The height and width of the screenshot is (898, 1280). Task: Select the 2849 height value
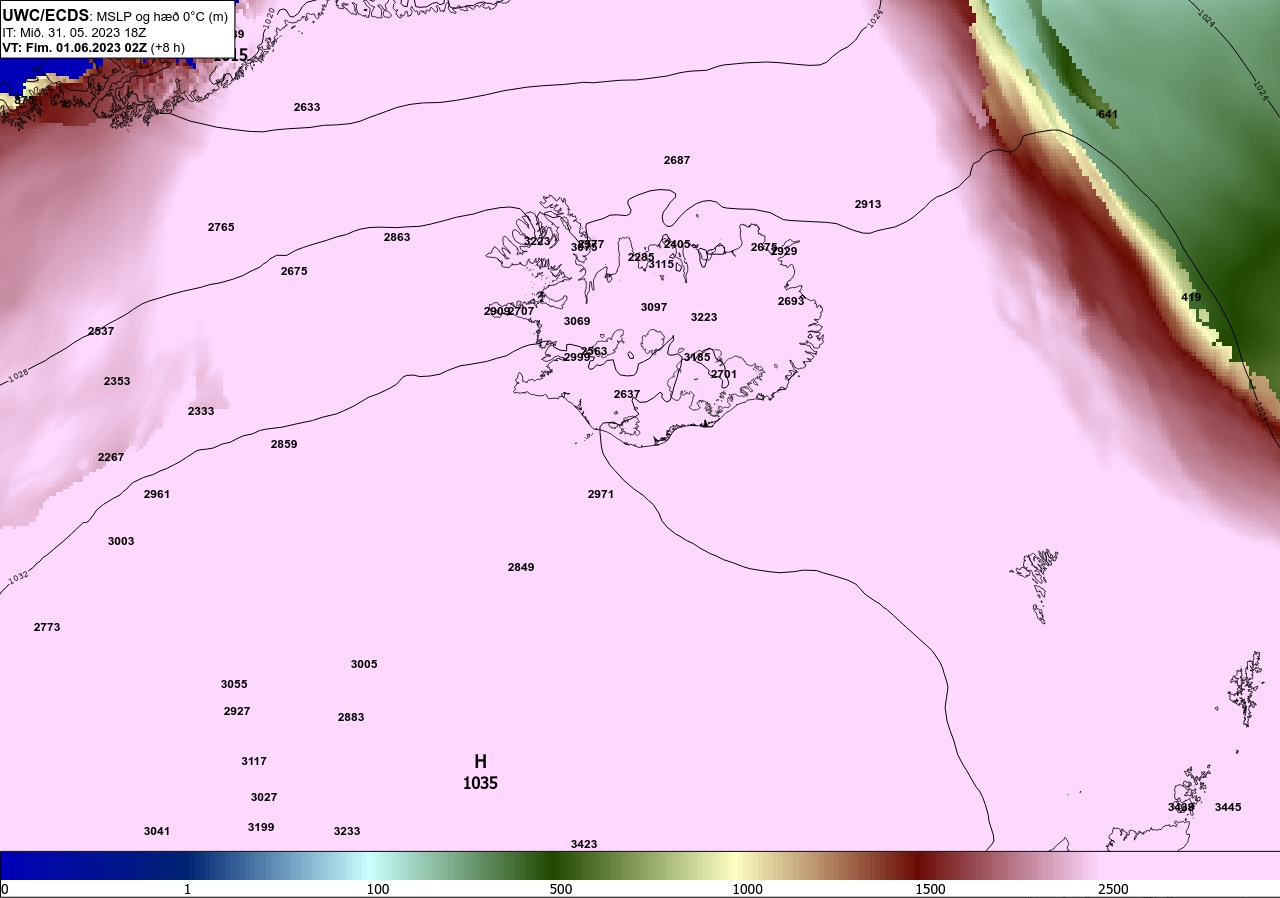521,567
